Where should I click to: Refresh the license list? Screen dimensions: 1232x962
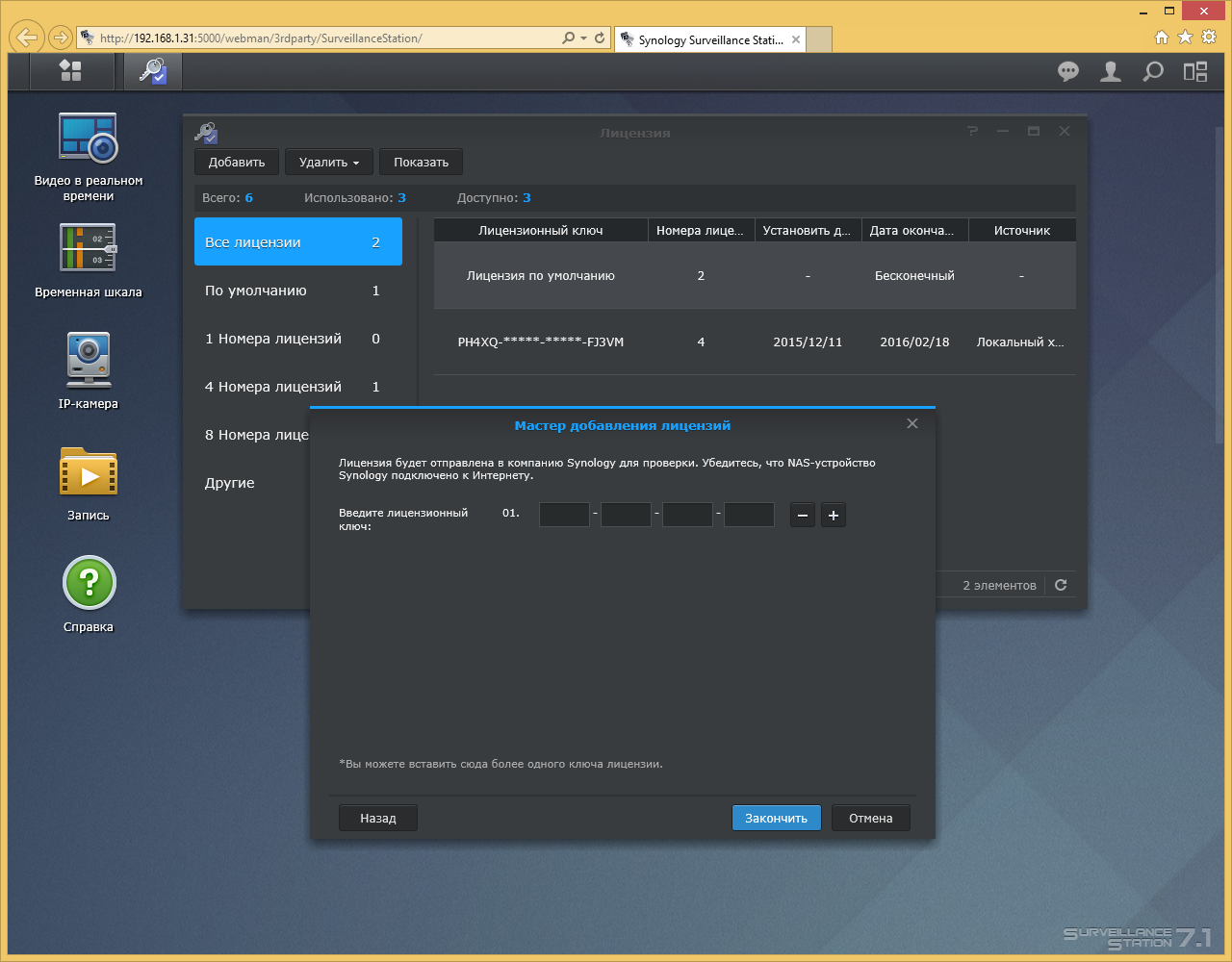click(1061, 585)
